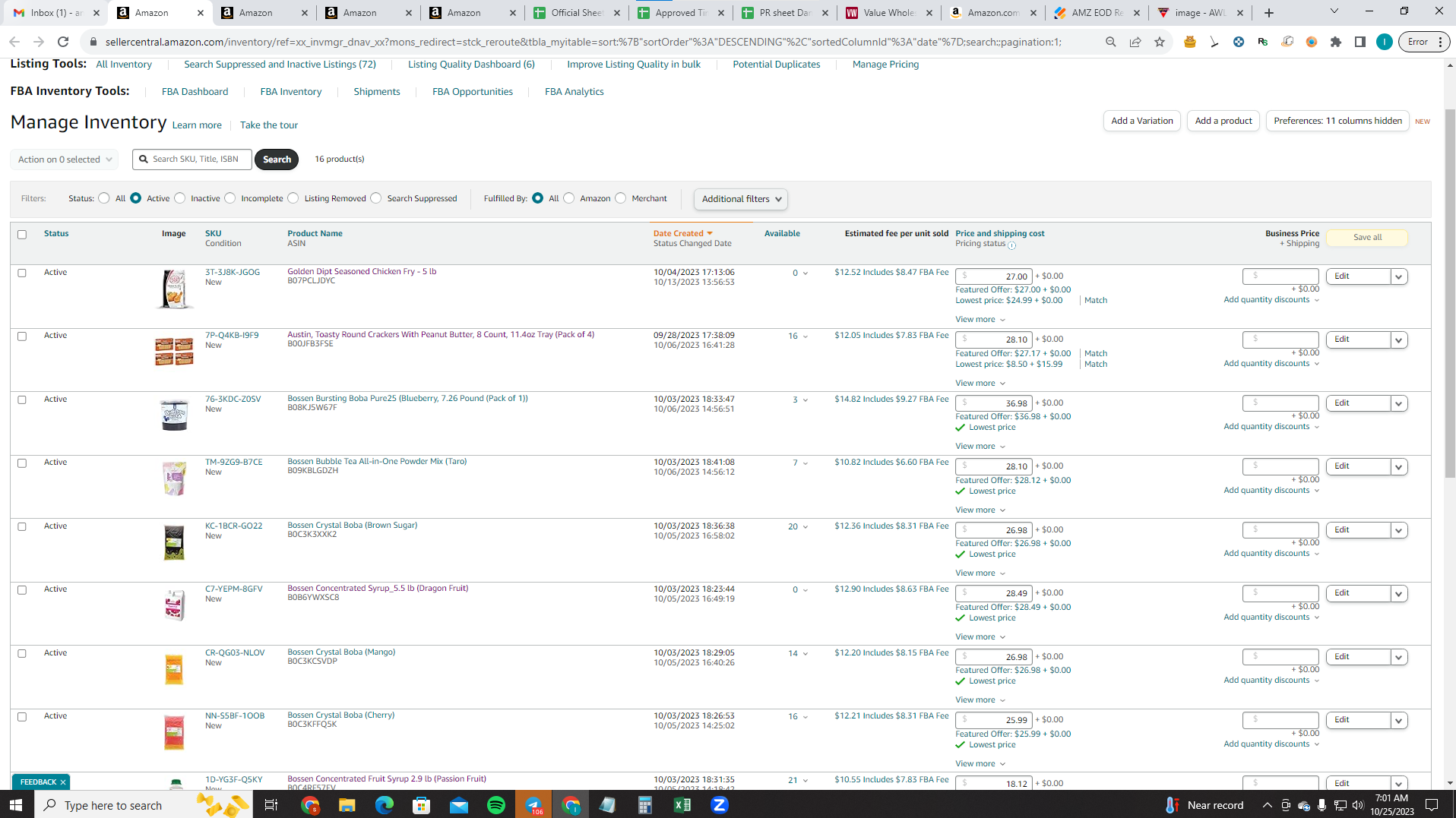Image resolution: width=1456 pixels, height=818 pixels.
Task: Expand View more for Golden Dipt row
Action: coord(980,320)
